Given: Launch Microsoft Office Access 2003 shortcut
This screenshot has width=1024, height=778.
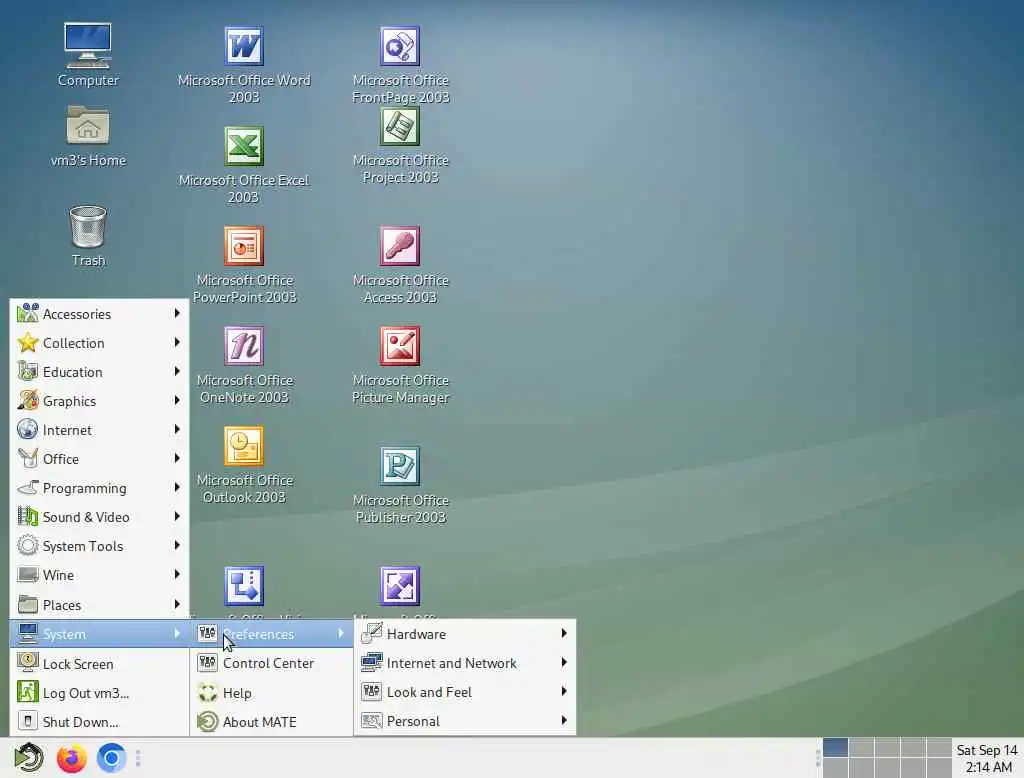Looking at the screenshot, I should pyautogui.click(x=400, y=265).
